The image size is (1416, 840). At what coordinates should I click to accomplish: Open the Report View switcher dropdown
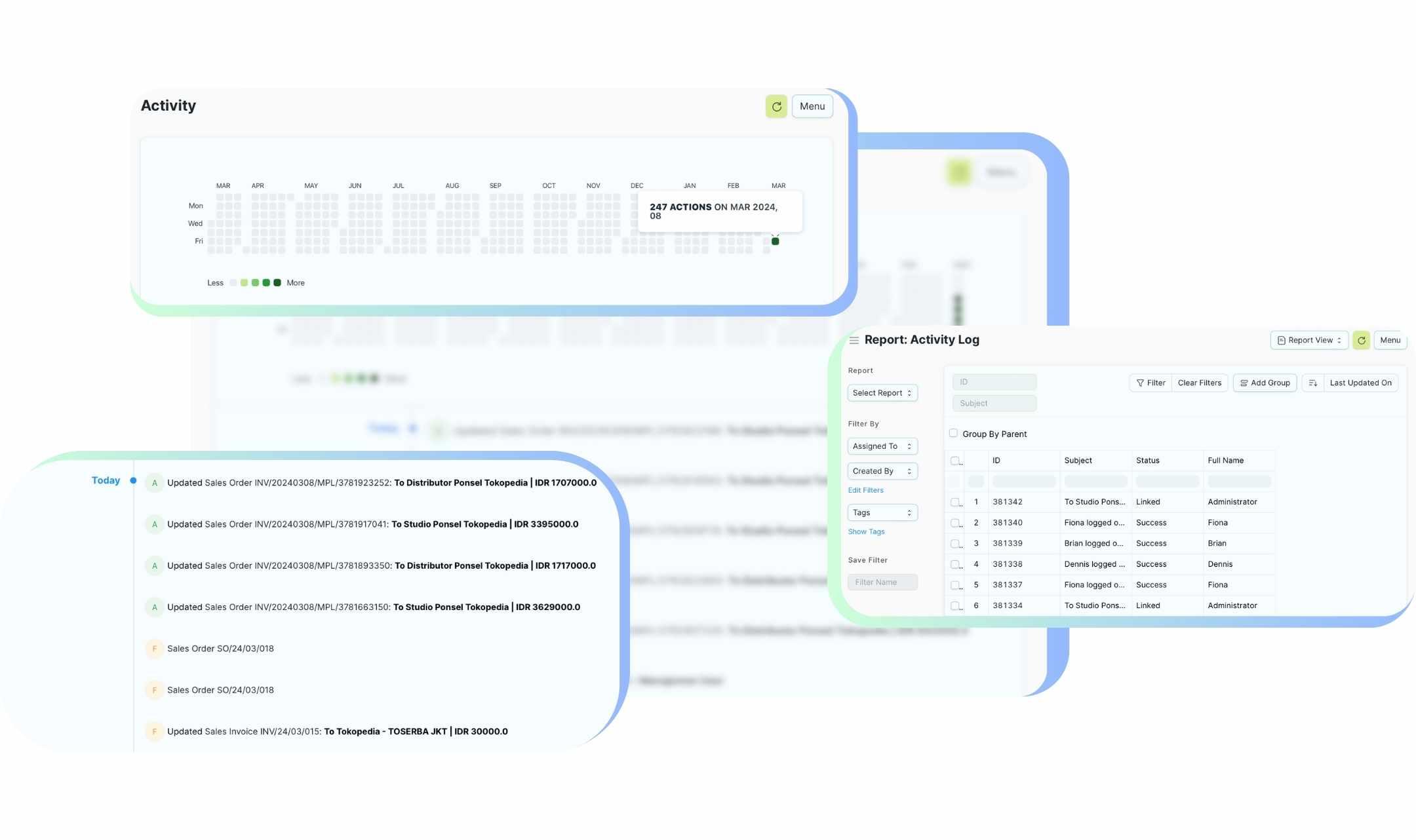pos(1308,340)
